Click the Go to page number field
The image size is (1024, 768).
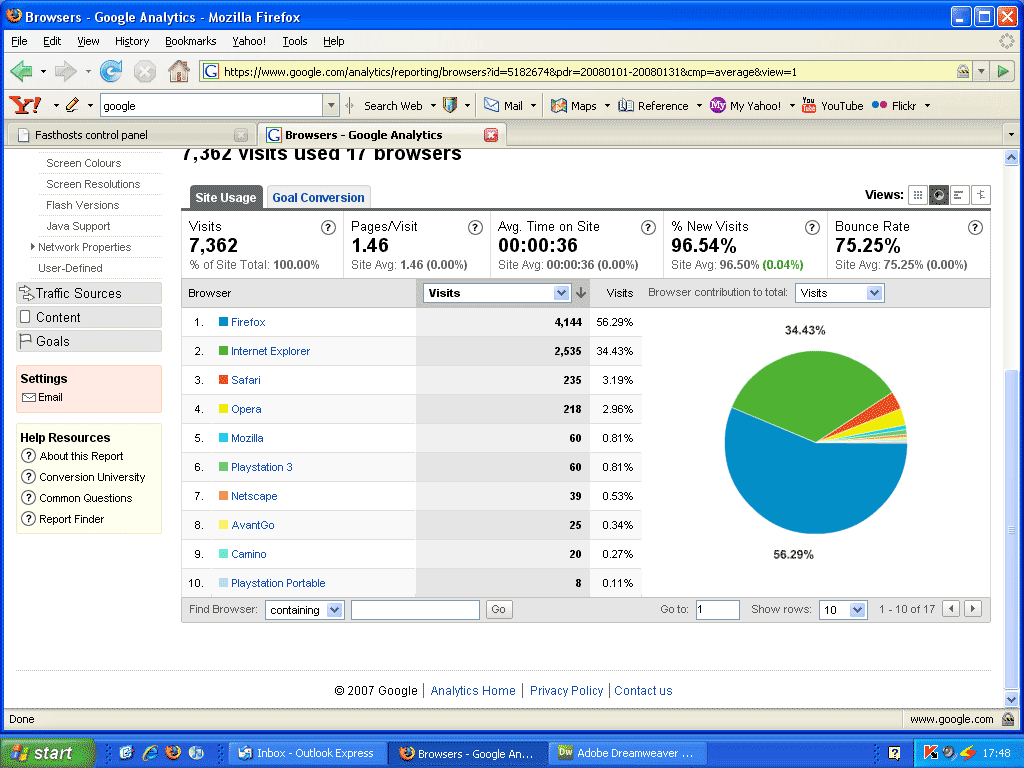coord(717,610)
